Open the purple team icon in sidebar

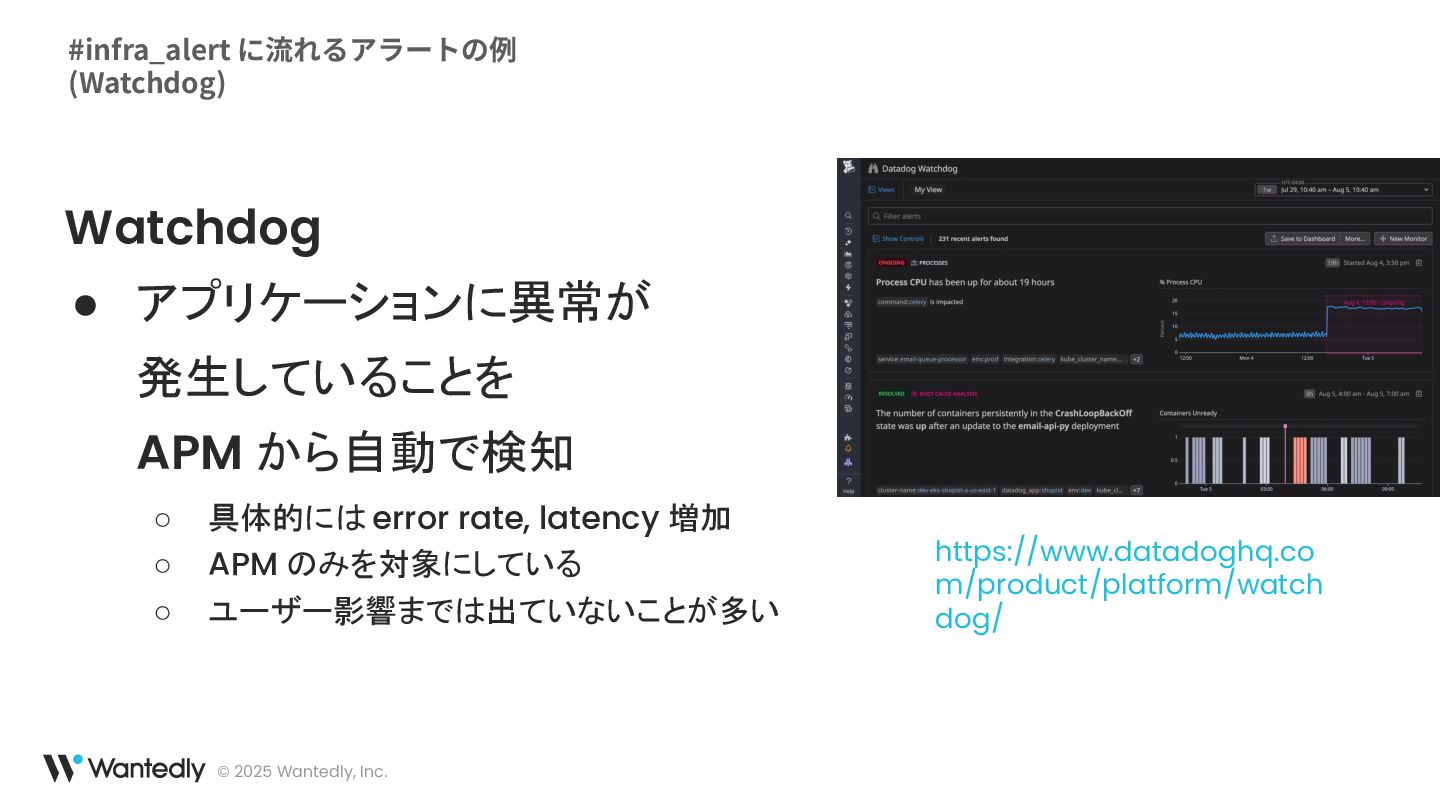coord(848,462)
